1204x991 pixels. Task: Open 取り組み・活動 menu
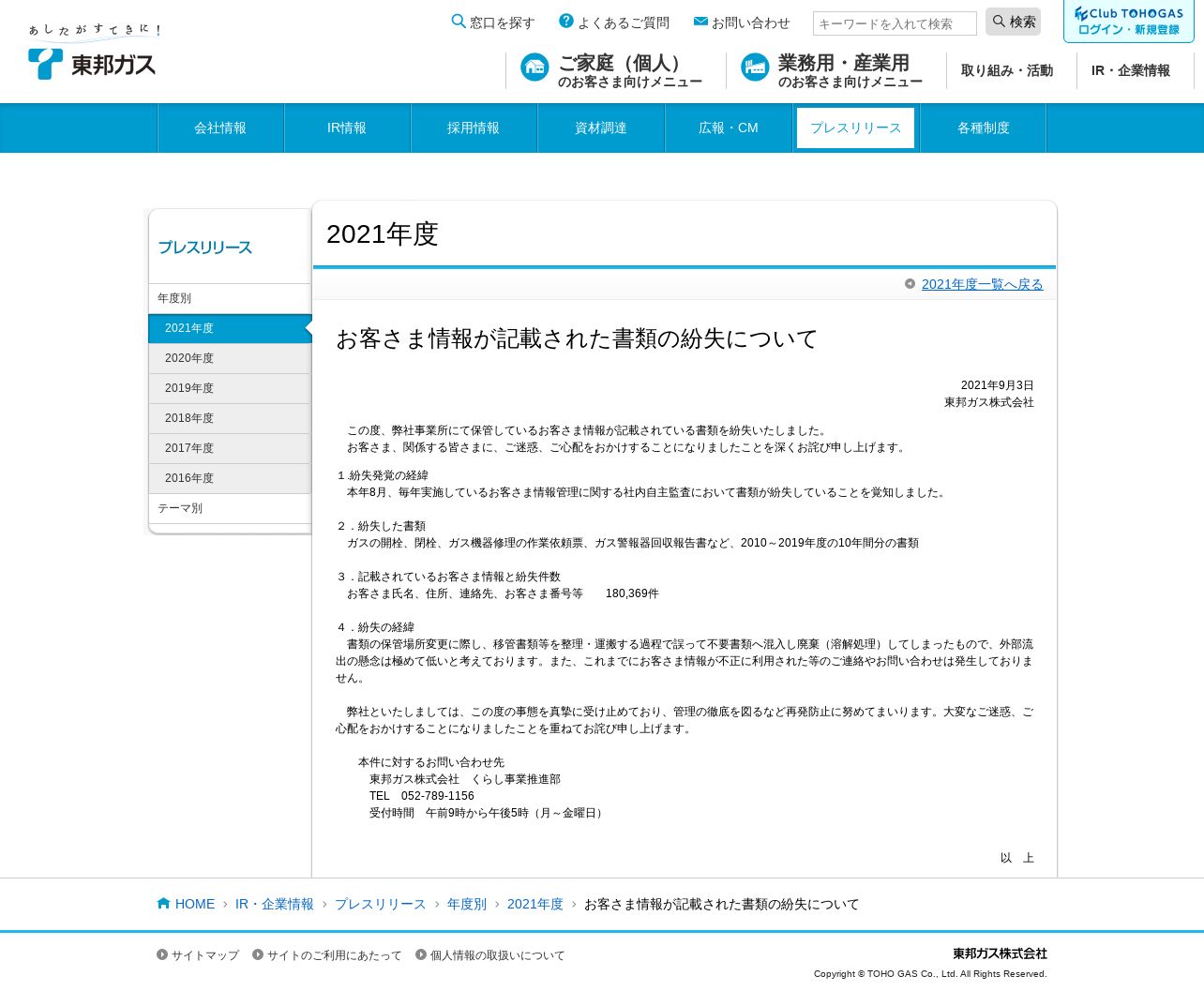(x=1007, y=70)
